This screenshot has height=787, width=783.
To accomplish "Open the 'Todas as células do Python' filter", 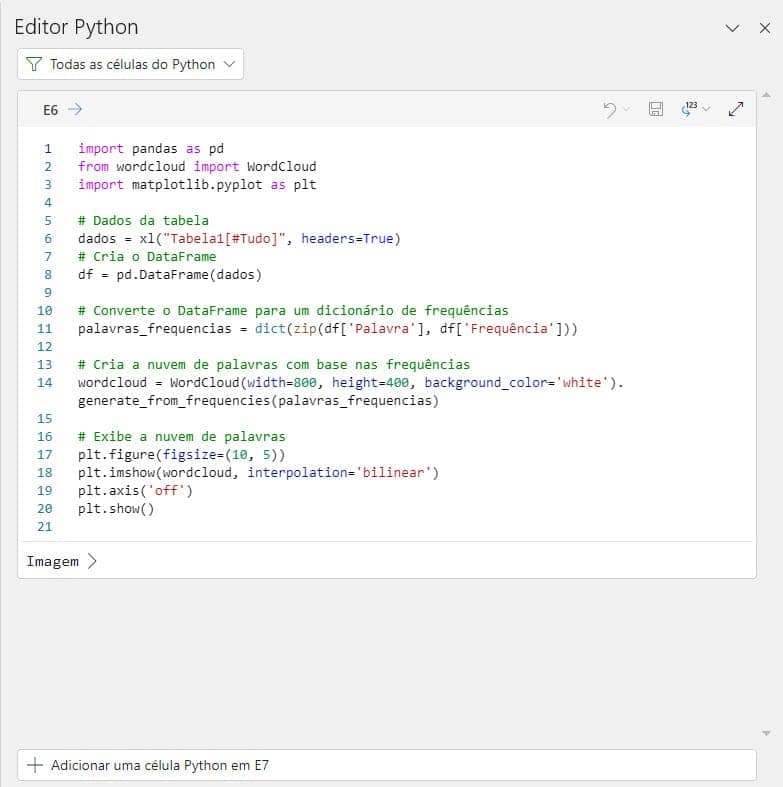I will coord(130,64).
